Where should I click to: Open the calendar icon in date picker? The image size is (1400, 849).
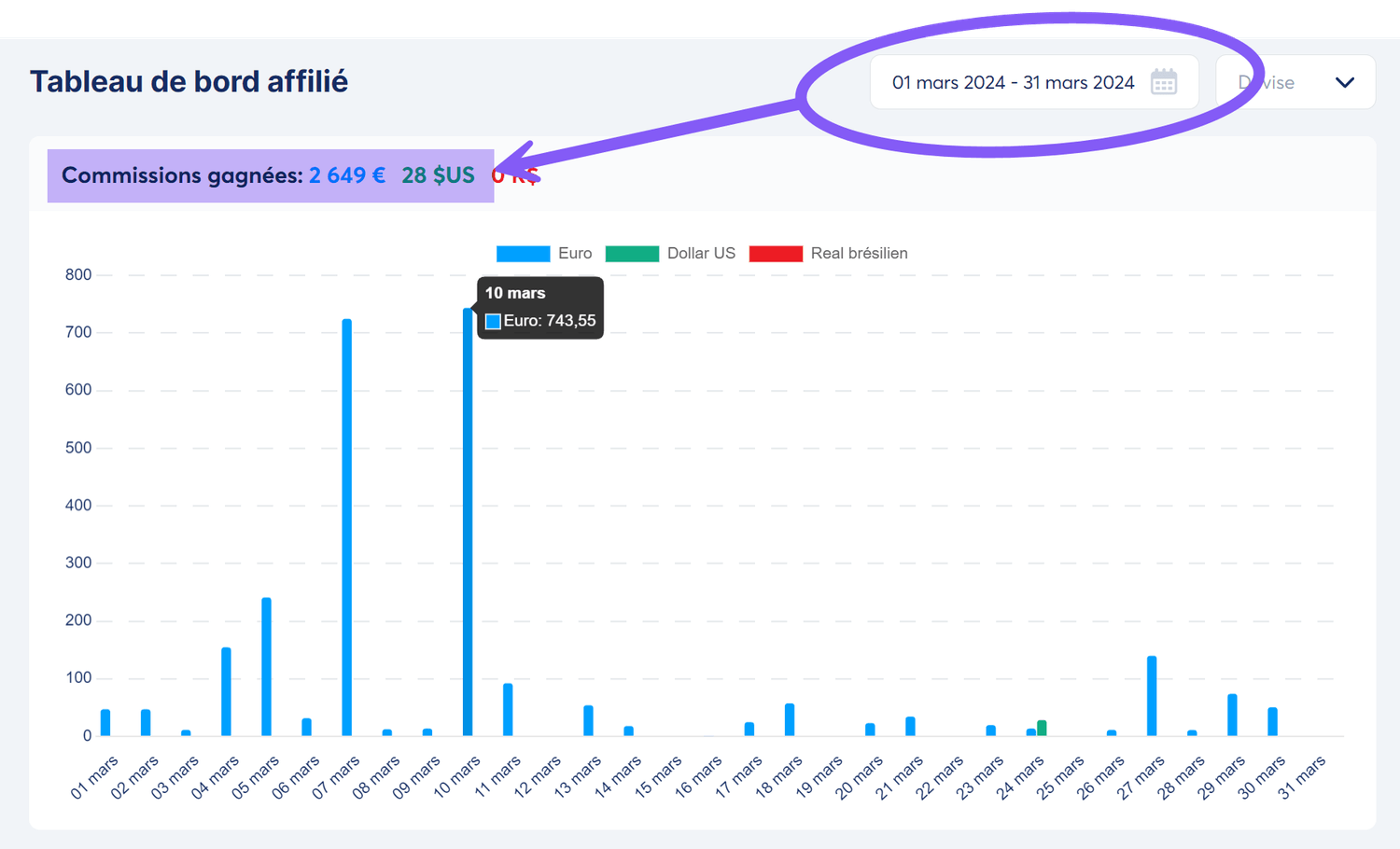(1163, 82)
